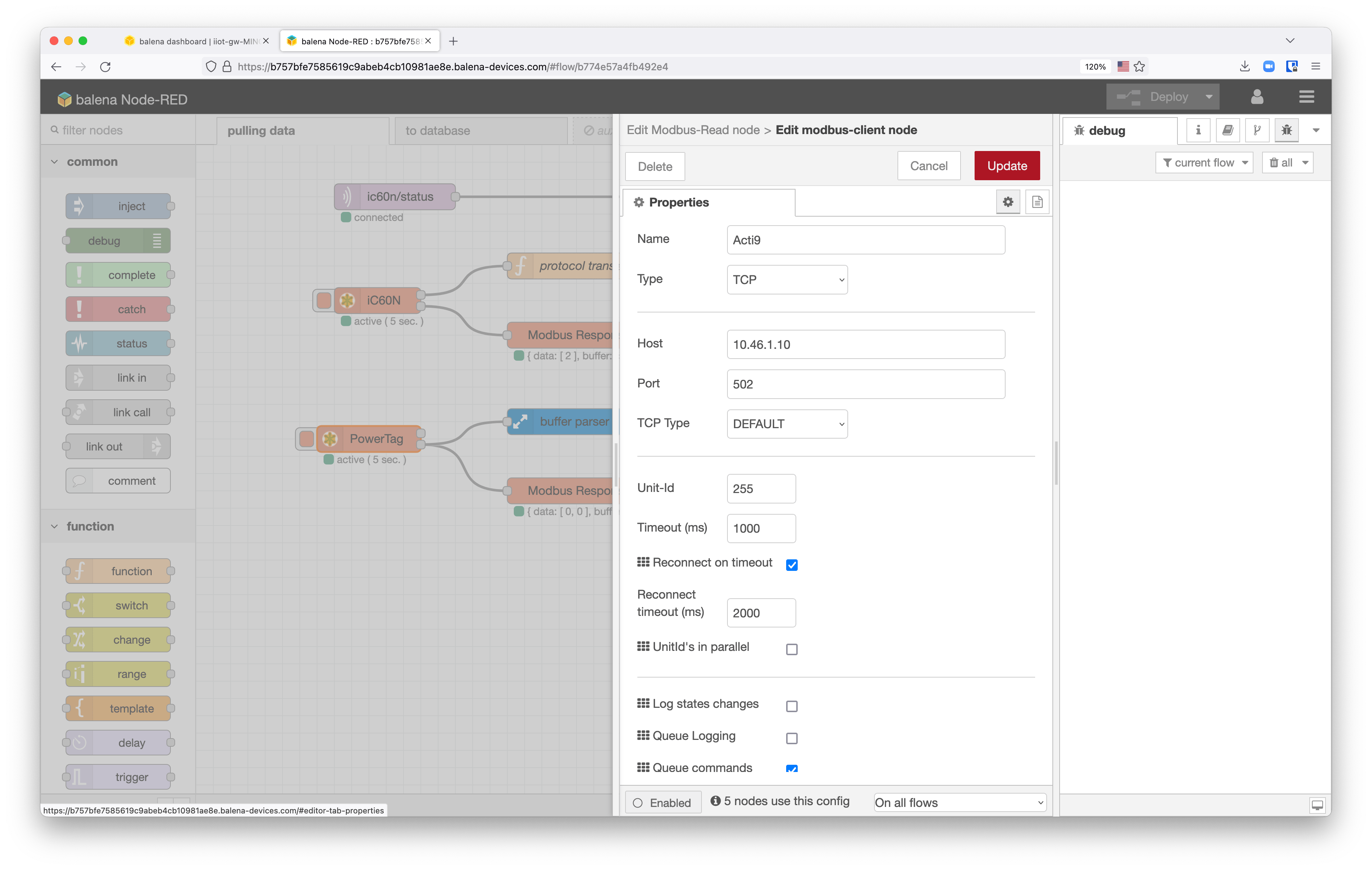
Task: Uncheck Reconnect on timeout
Action: click(x=792, y=564)
